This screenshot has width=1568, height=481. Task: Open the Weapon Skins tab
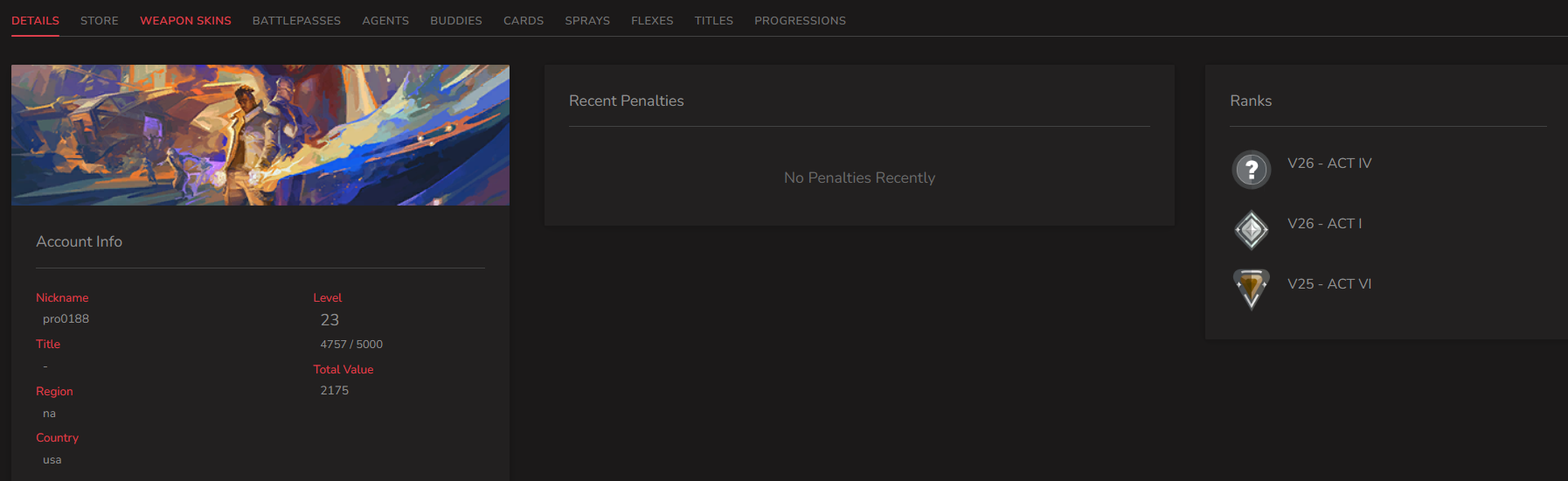[x=185, y=20]
